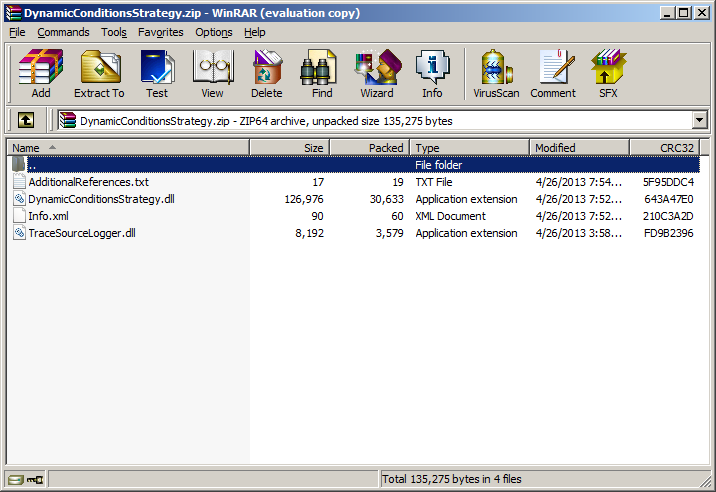Click the Extract To toolbar icon
Viewport: 716px width, 492px height.
(100, 67)
